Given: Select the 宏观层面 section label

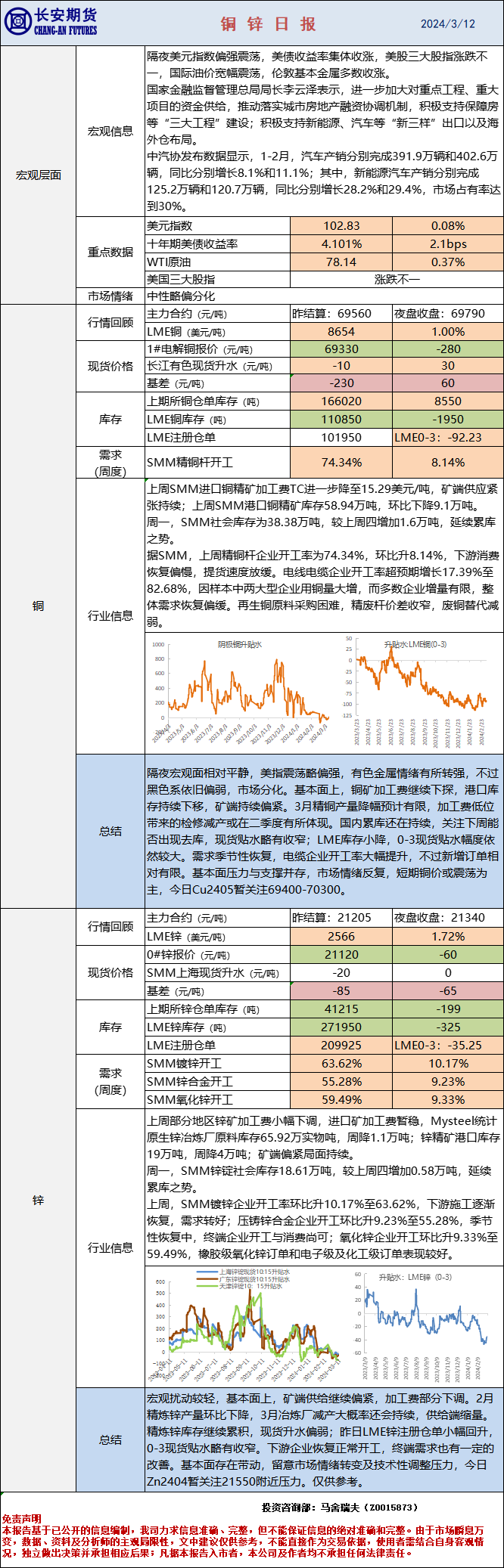Looking at the screenshot, I should [38, 175].
